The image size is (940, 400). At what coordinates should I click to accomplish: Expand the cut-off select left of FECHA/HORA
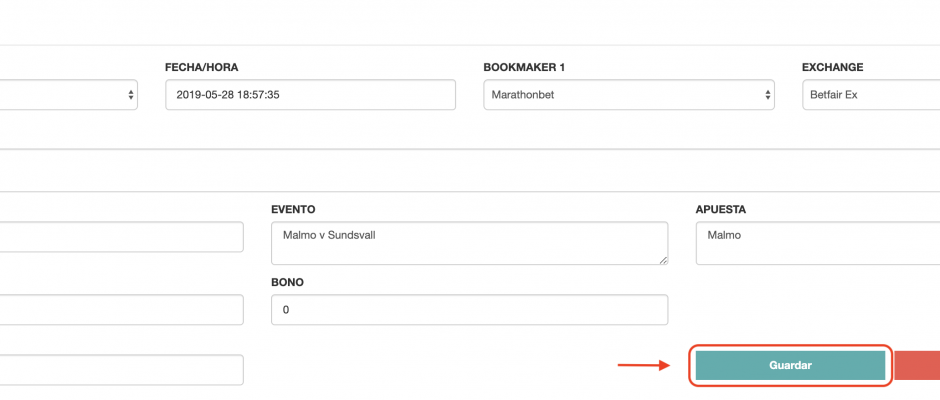pos(69,95)
